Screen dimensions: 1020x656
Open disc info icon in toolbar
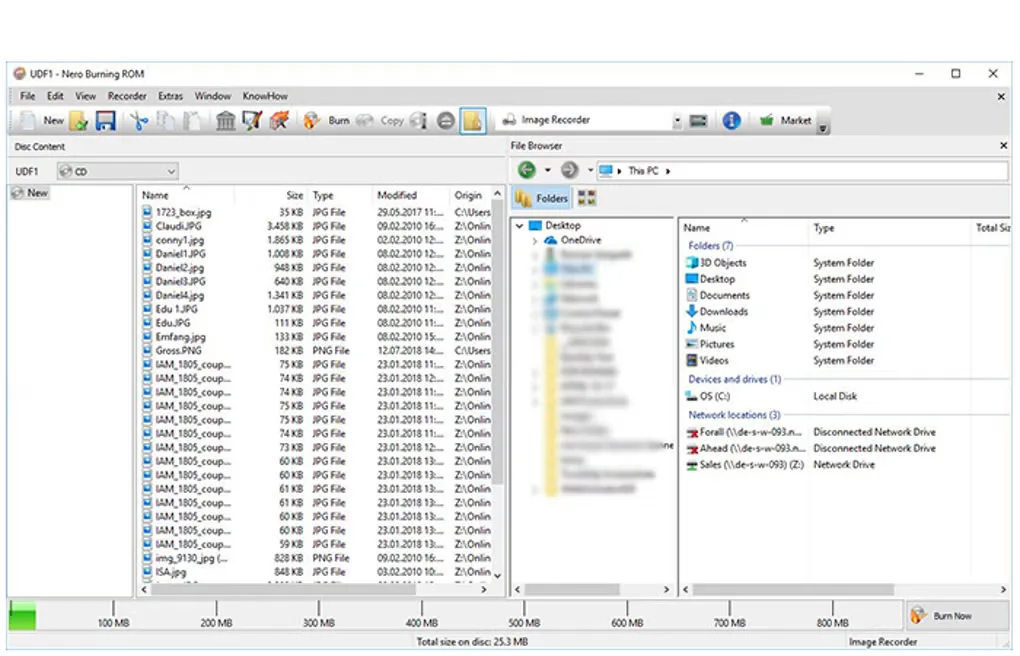point(419,121)
